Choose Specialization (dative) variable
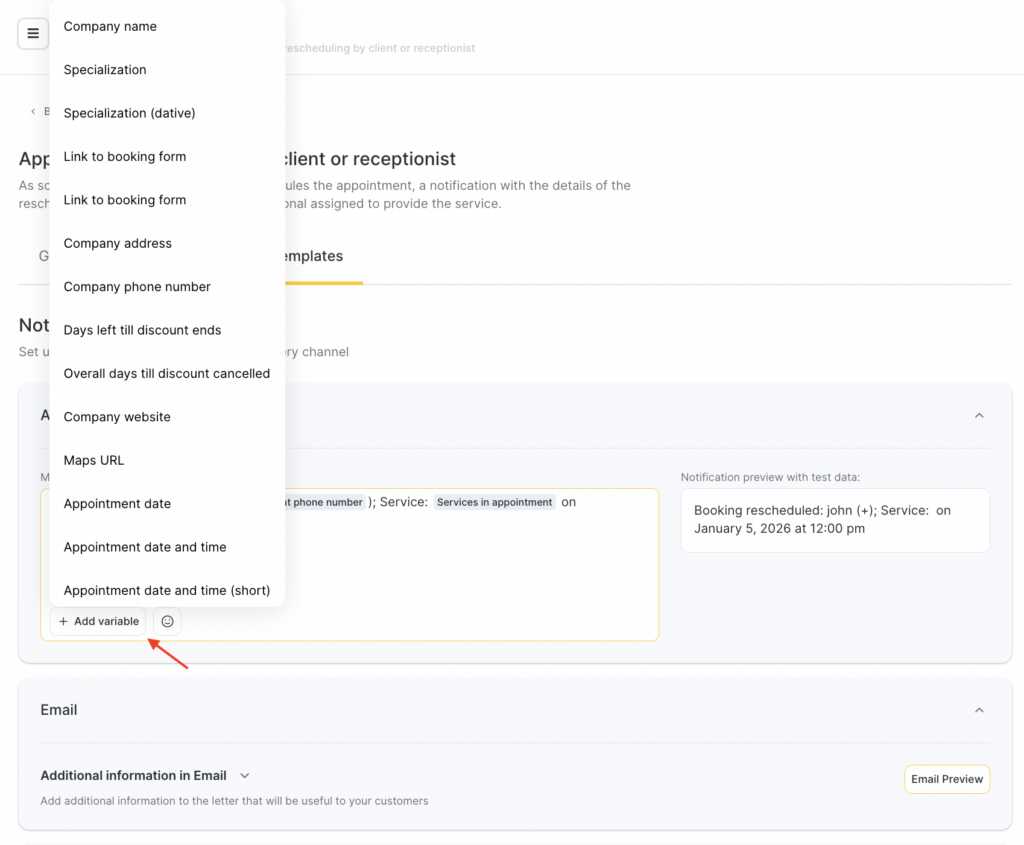Image resolution: width=1024 pixels, height=845 pixels. [x=129, y=113]
